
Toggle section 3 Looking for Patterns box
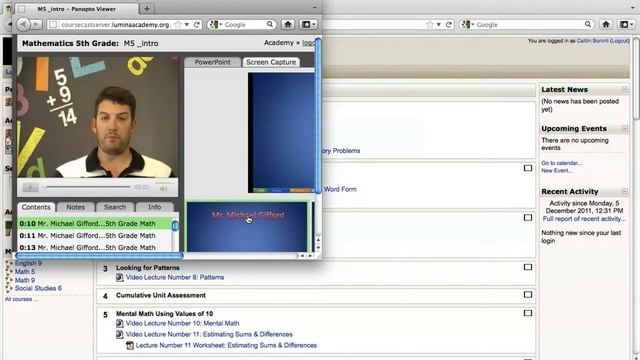pos(528,267)
